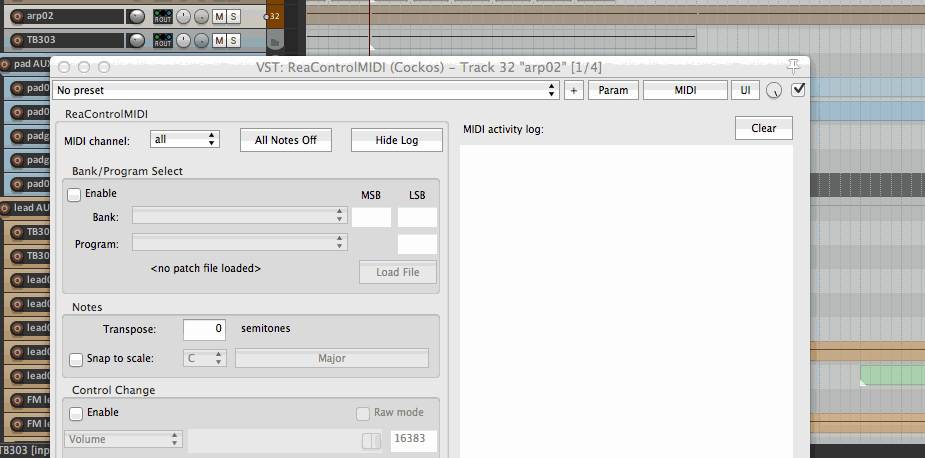Click the TB303 track width knob
This screenshot has height=458, width=925.
[x=202, y=40]
